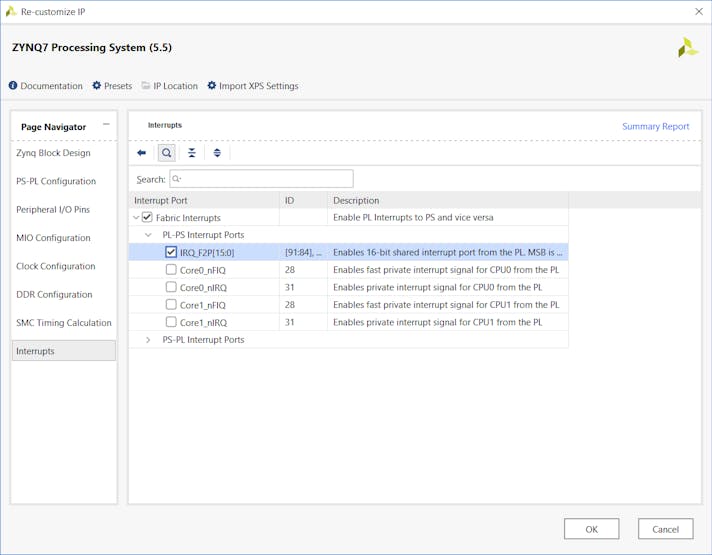Viewport: 712px width, 555px height.
Task: Open the Documentation link
Action: point(51,86)
